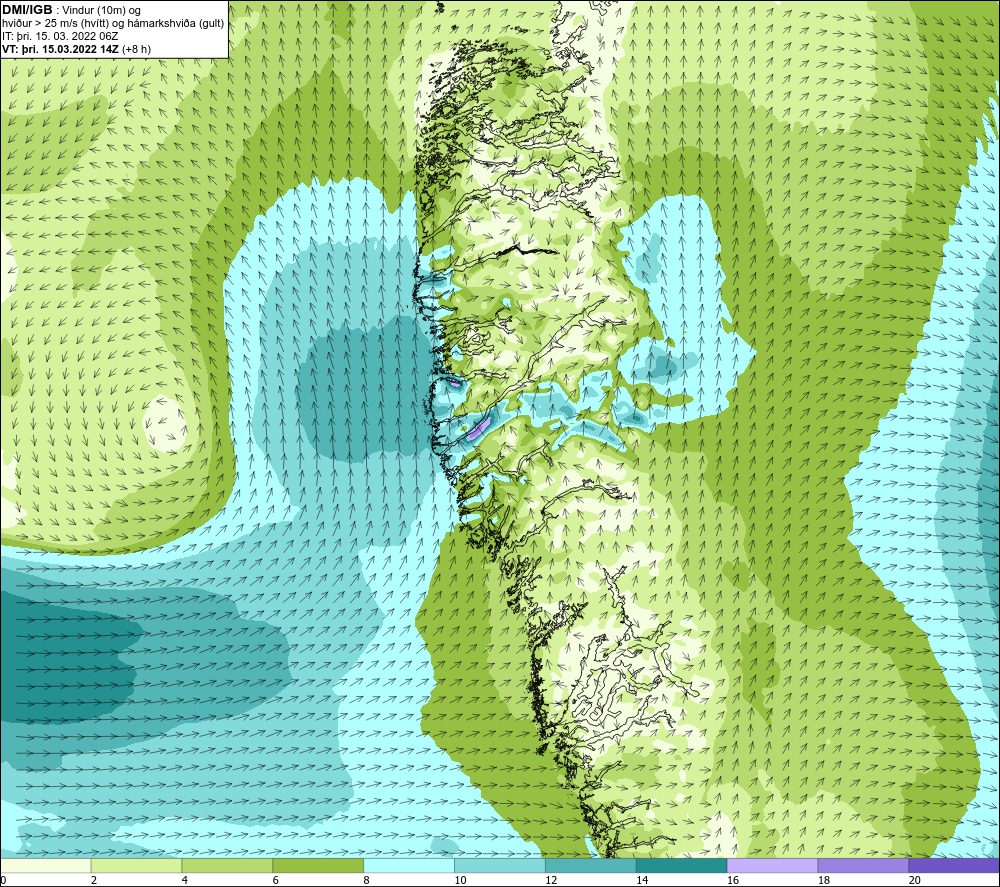Click the "hviður > 25 m/s (hvítt)" description line
Viewport: 1000px width, 887px height.
click(x=113, y=24)
